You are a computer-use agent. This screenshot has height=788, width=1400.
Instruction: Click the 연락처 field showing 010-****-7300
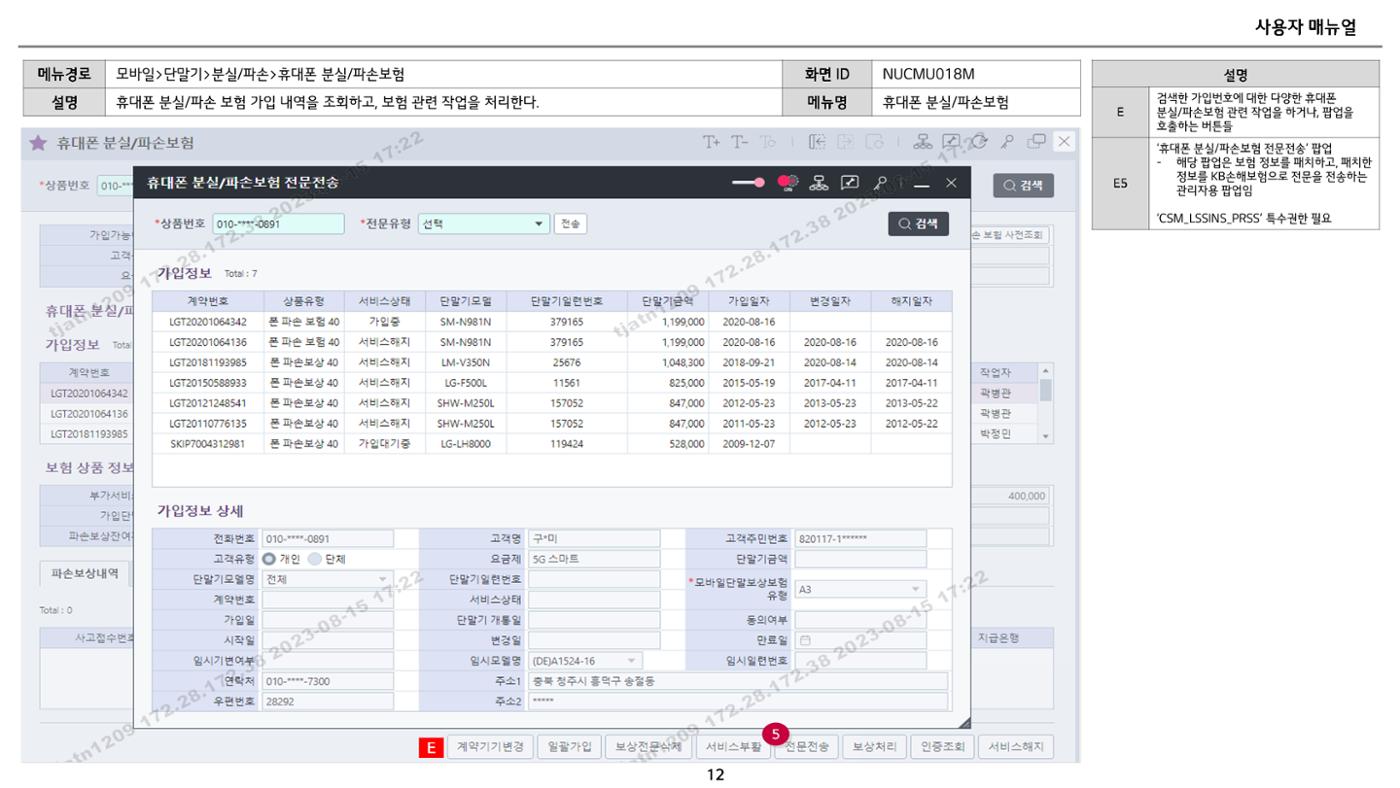point(328,680)
